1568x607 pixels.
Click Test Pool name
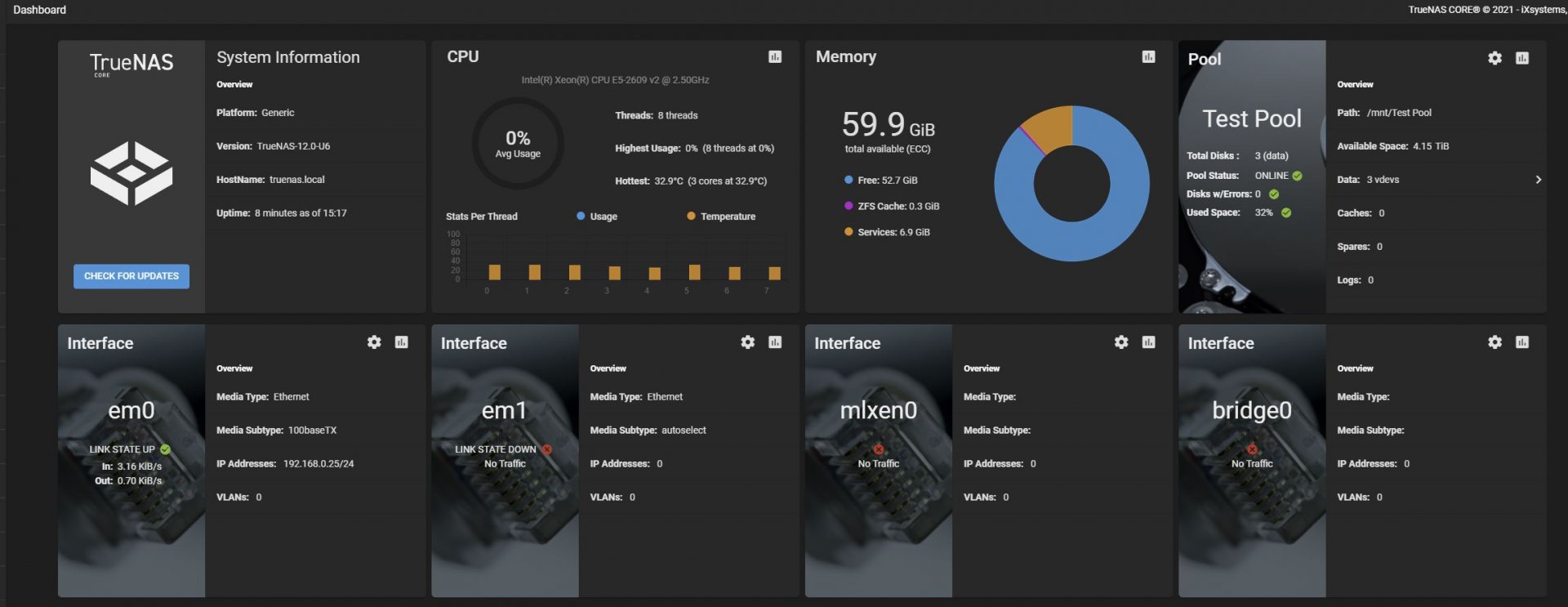(x=1252, y=119)
